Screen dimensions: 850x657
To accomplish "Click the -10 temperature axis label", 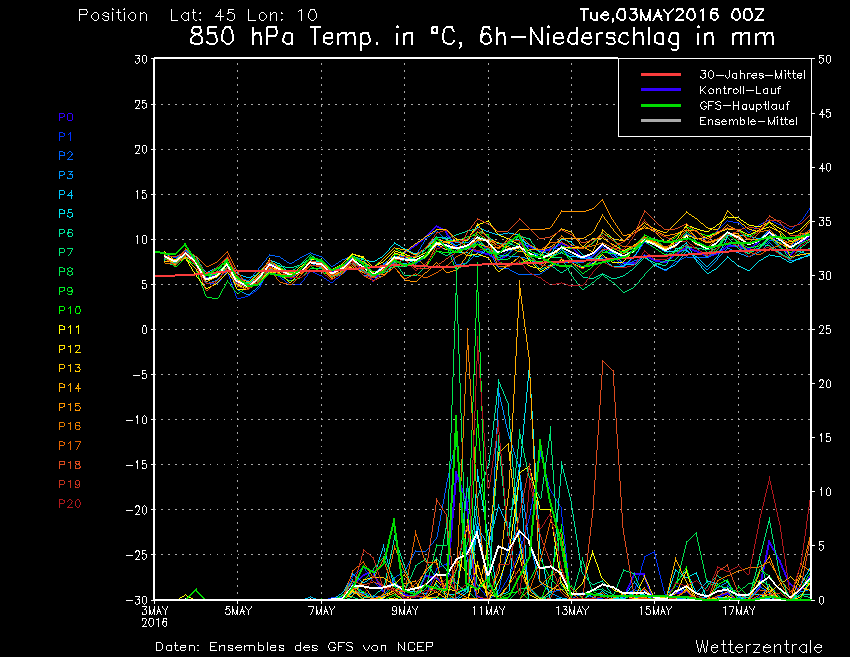I will click(137, 420).
